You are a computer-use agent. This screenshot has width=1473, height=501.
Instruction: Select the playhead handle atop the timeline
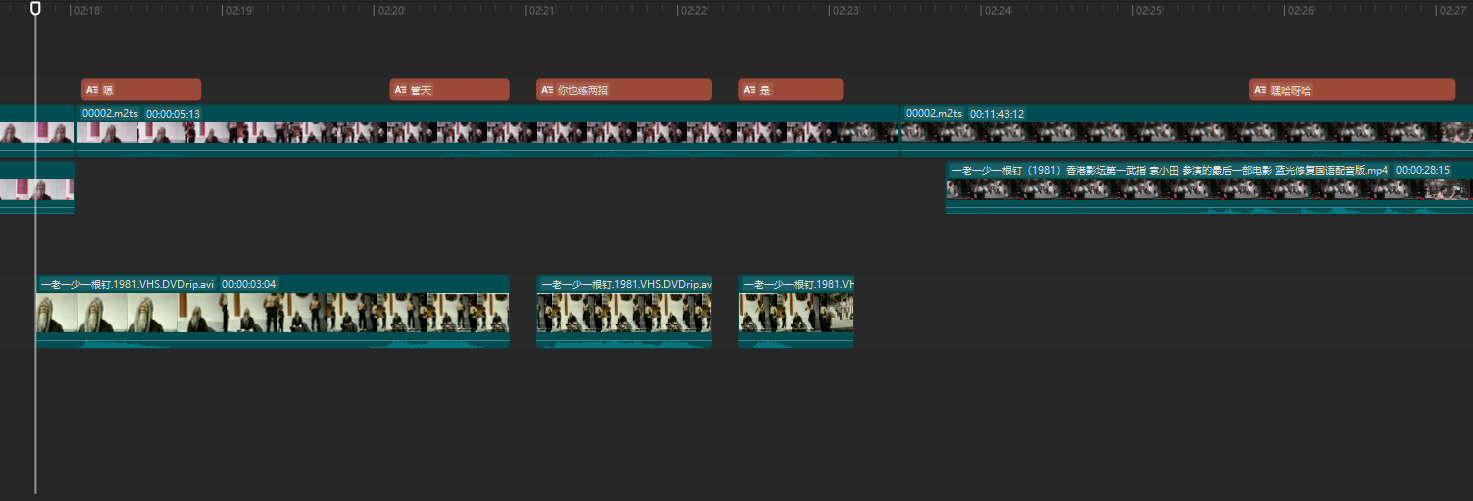[x=35, y=9]
